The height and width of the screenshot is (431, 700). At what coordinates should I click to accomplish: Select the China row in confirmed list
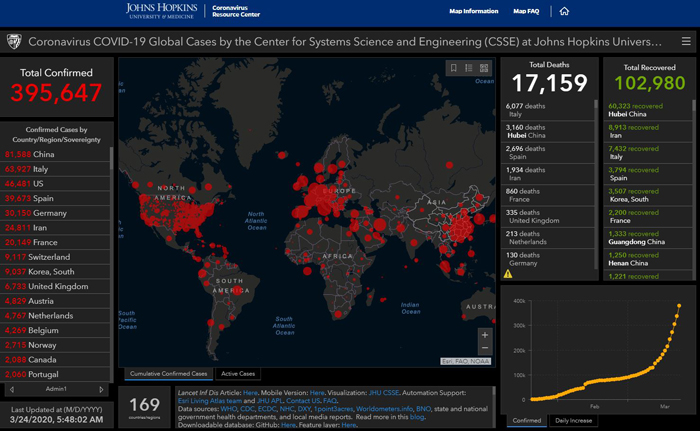coord(55,154)
